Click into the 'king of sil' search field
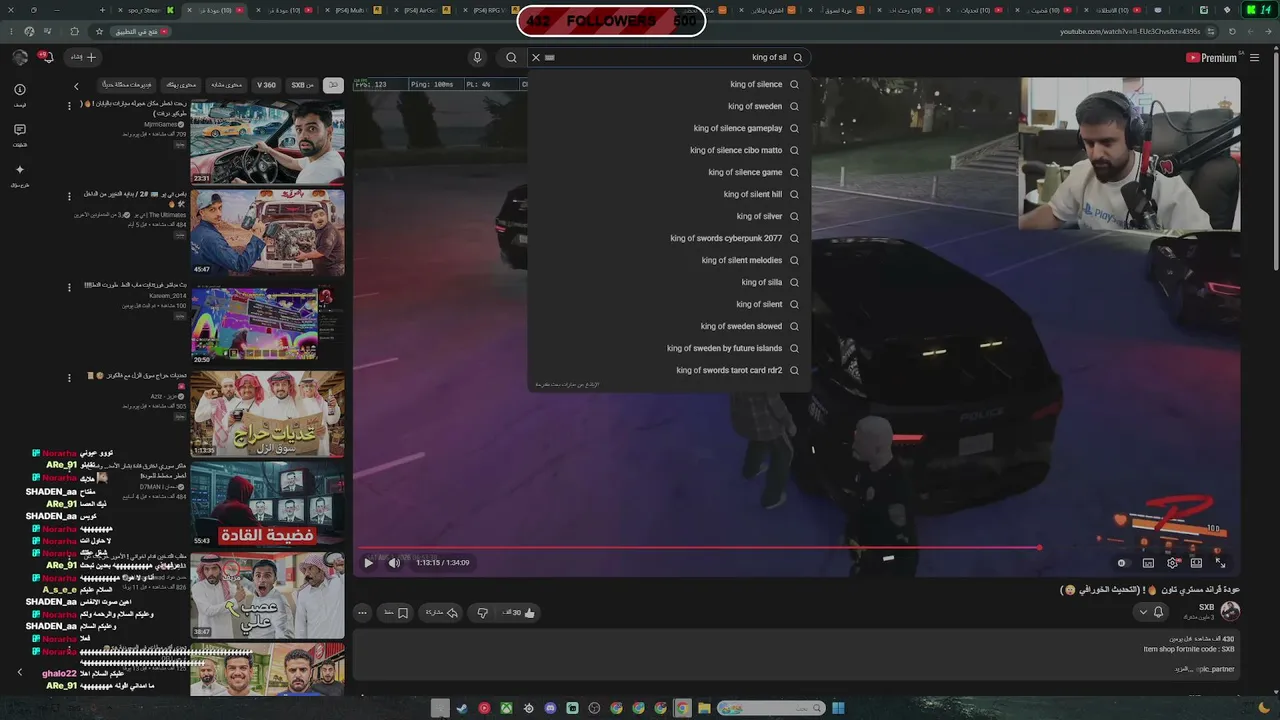Viewport: 1280px width, 720px height. tap(670, 58)
